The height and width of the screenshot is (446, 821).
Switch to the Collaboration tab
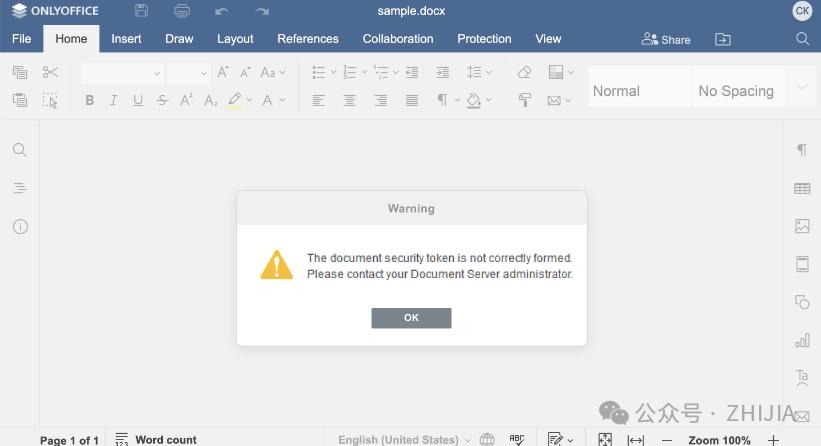[398, 39]
